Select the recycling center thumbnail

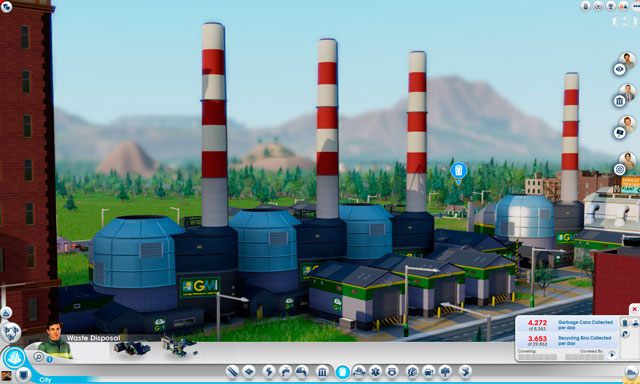179,347
